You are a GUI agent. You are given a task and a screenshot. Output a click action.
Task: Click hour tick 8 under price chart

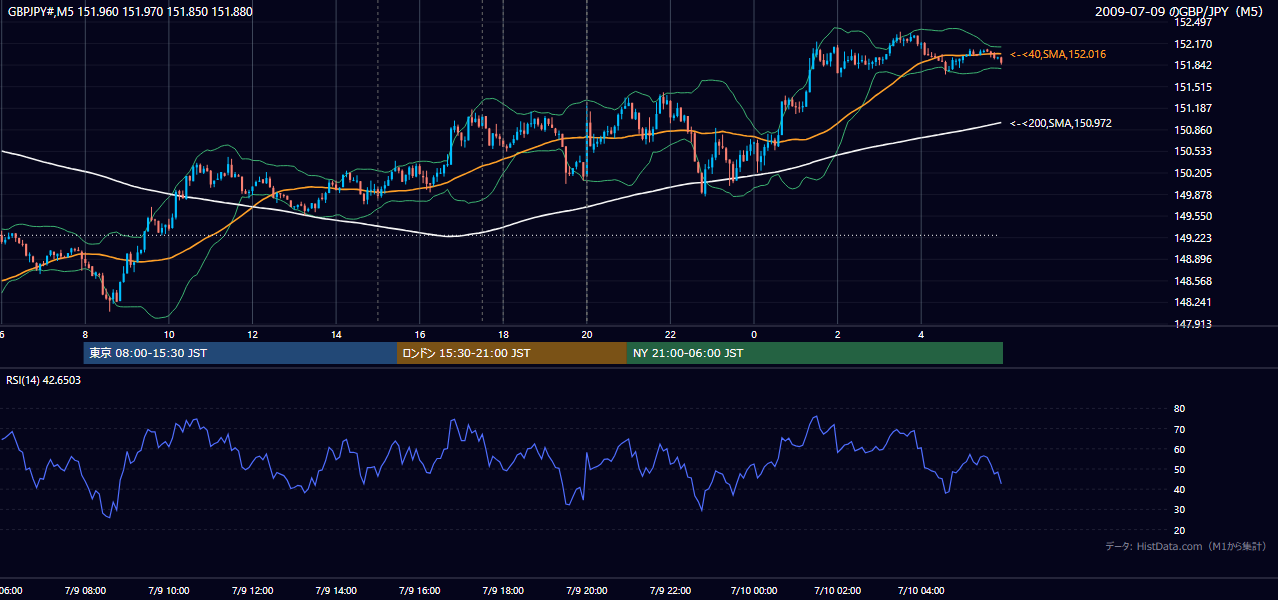point(85,335)
